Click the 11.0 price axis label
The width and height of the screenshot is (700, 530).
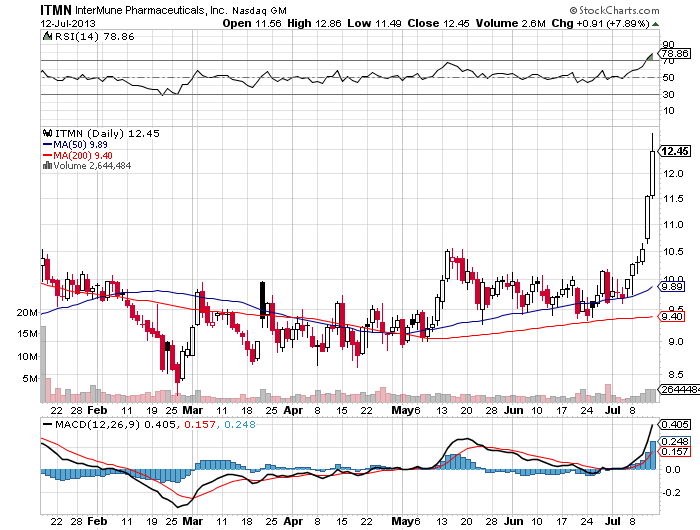coord(673,225)
